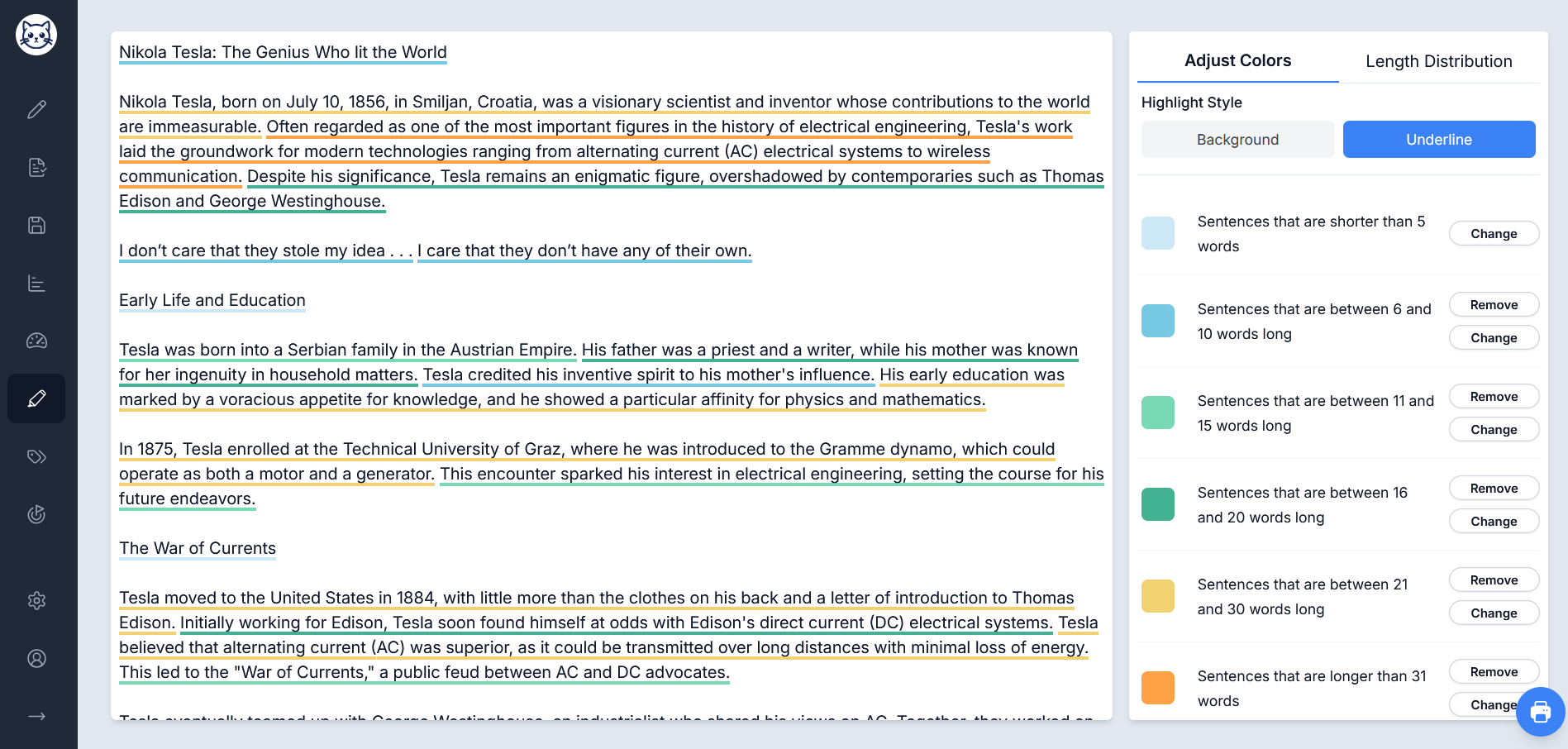
Task: Click sentence starting 'In 1875, Tesla enrolled'
Action: [x=587, y=449]
